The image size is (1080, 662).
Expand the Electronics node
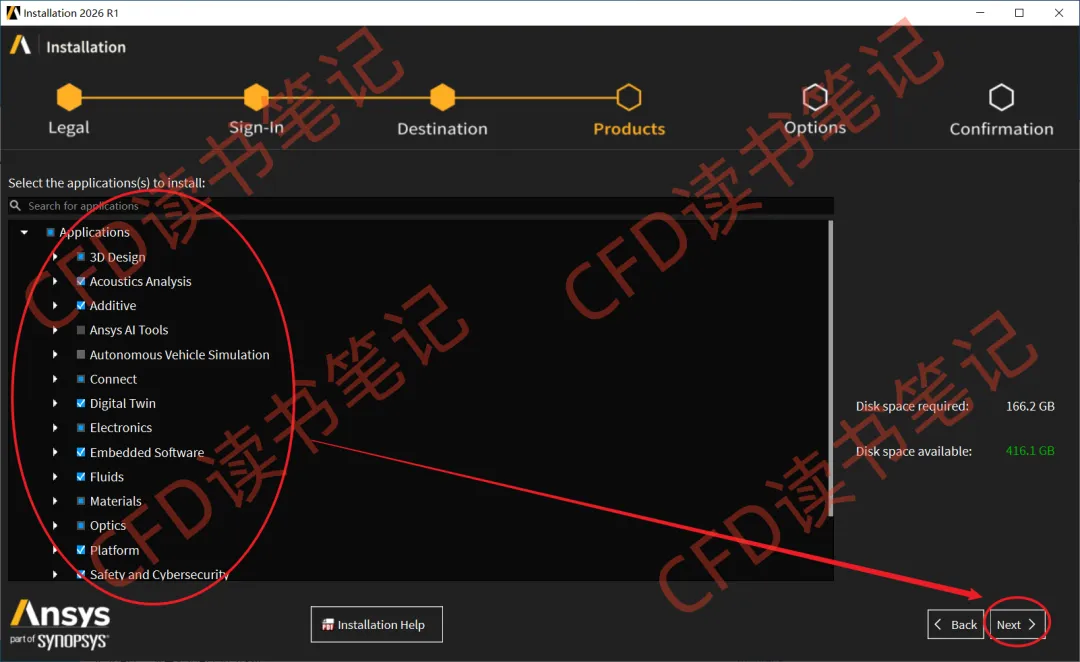pyautogui.click(x=55, y=428)
